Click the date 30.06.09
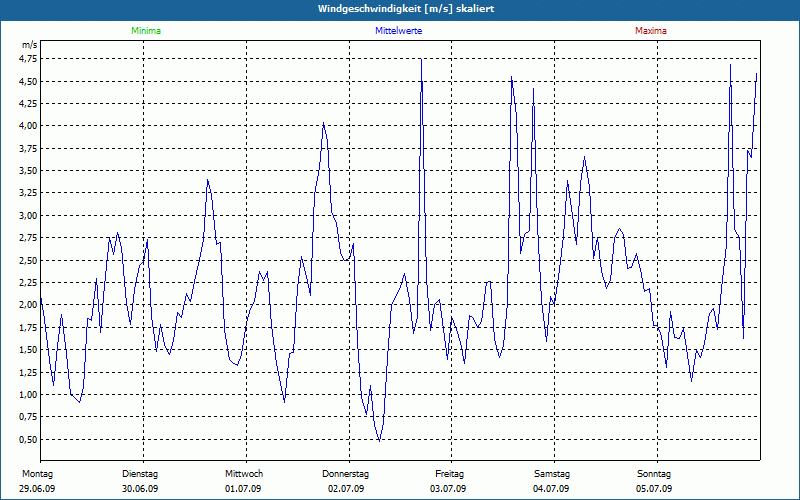800x500 pixels. pos(140,489)
